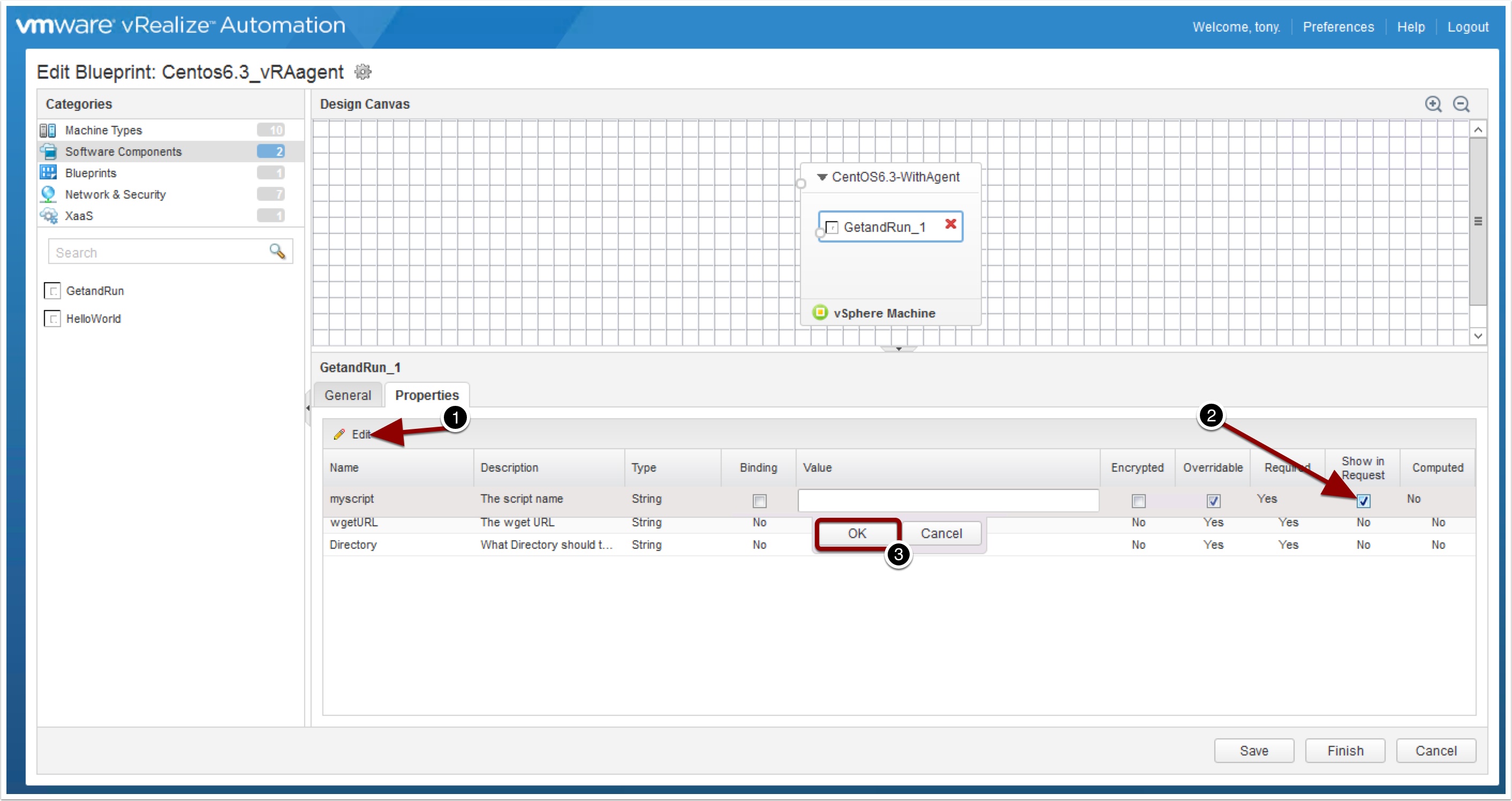The width and height of the screenshot is (1512, 801).
Task: Click the search magnifier icon
Action: point(277,252)
